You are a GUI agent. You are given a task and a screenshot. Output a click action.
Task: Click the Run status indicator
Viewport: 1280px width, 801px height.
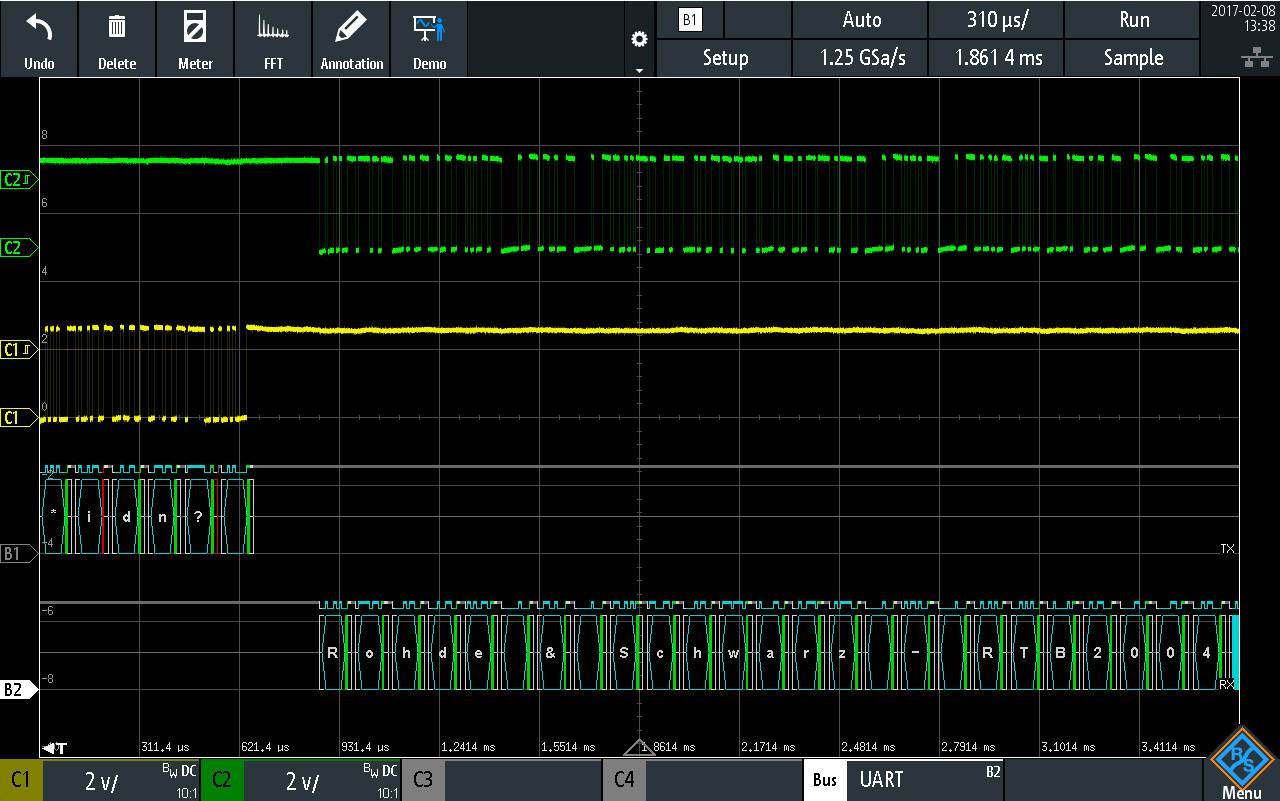1132,19
